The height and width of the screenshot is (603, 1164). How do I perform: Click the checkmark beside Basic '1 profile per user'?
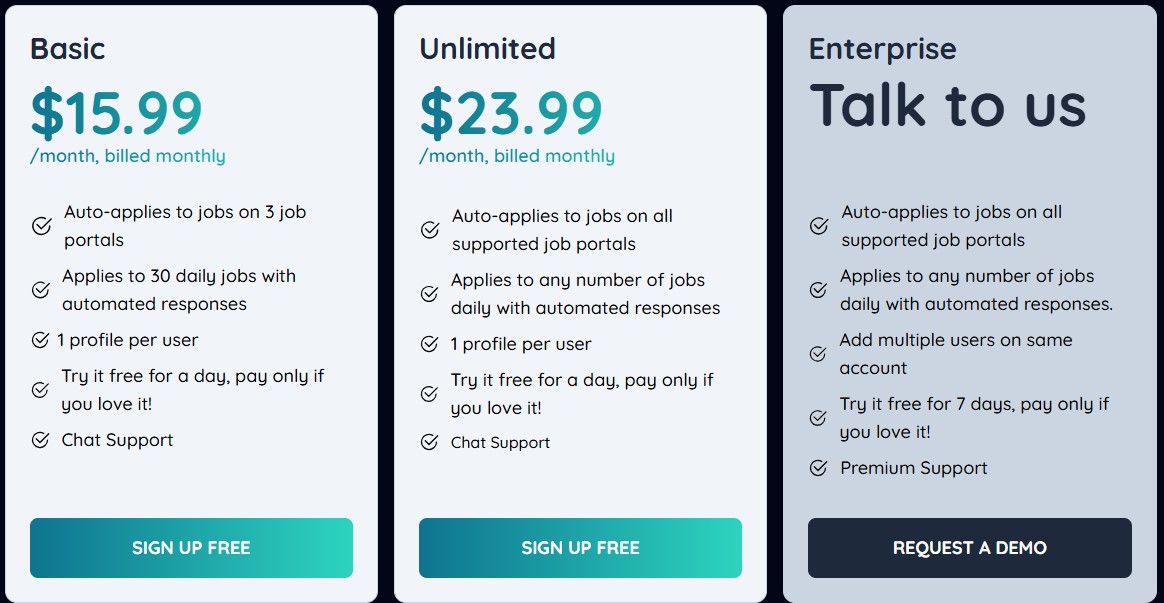(x=41, y=340)
